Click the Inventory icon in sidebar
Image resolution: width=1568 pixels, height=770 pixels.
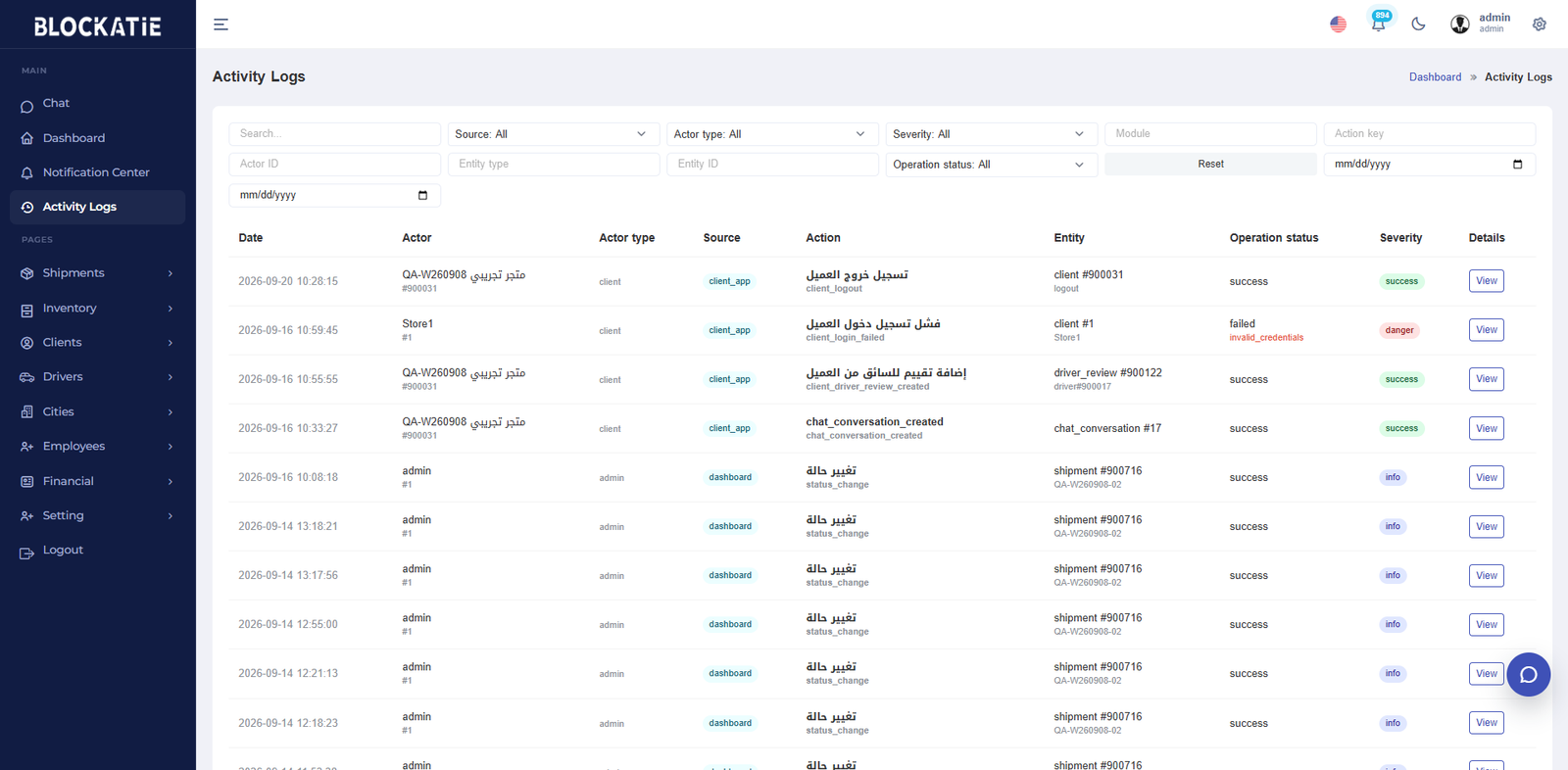27,310
